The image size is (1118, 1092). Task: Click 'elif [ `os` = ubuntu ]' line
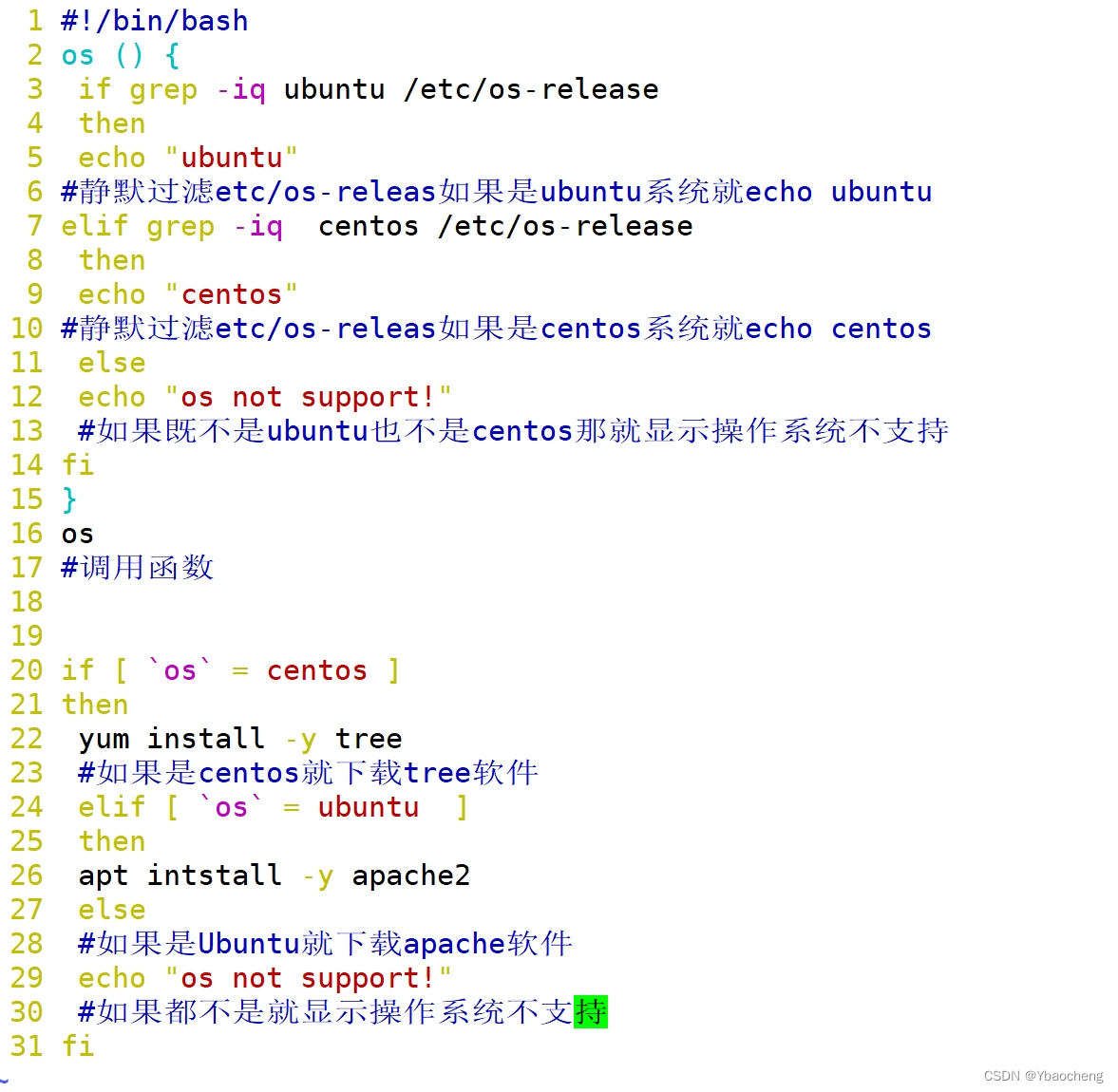coord(274,807)
